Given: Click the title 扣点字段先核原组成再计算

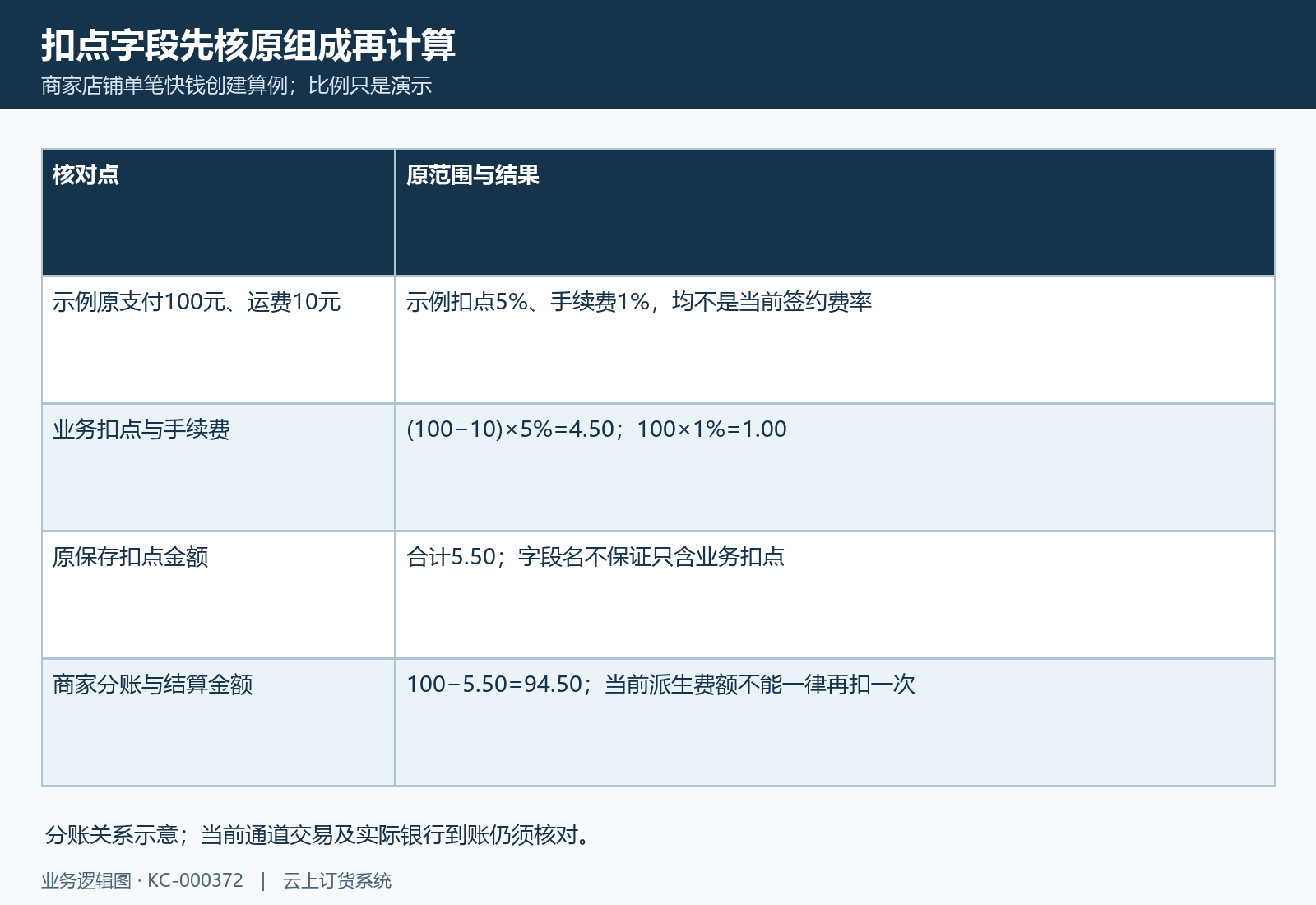Looking at the screenshot, I should click(x=248, y=44).
